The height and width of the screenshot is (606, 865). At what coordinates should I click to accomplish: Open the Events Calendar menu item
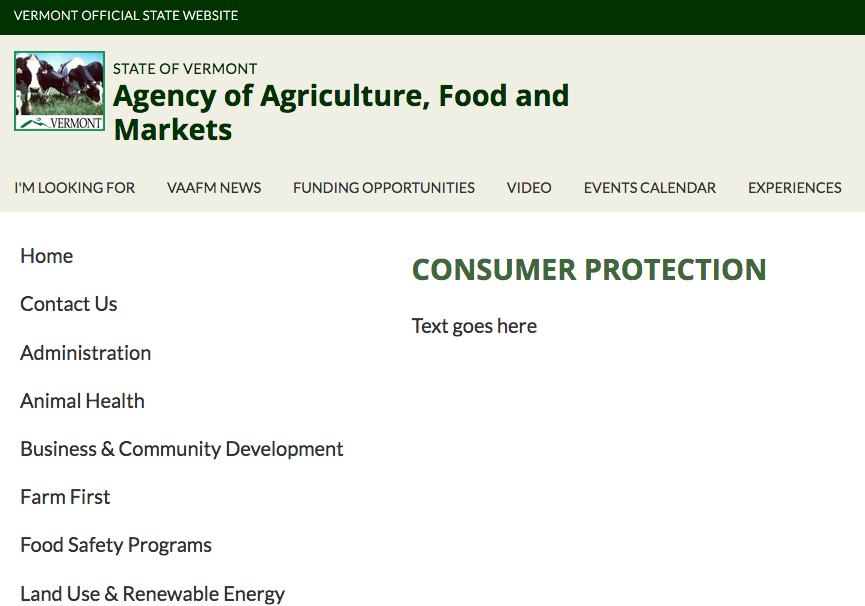point(650,187)
